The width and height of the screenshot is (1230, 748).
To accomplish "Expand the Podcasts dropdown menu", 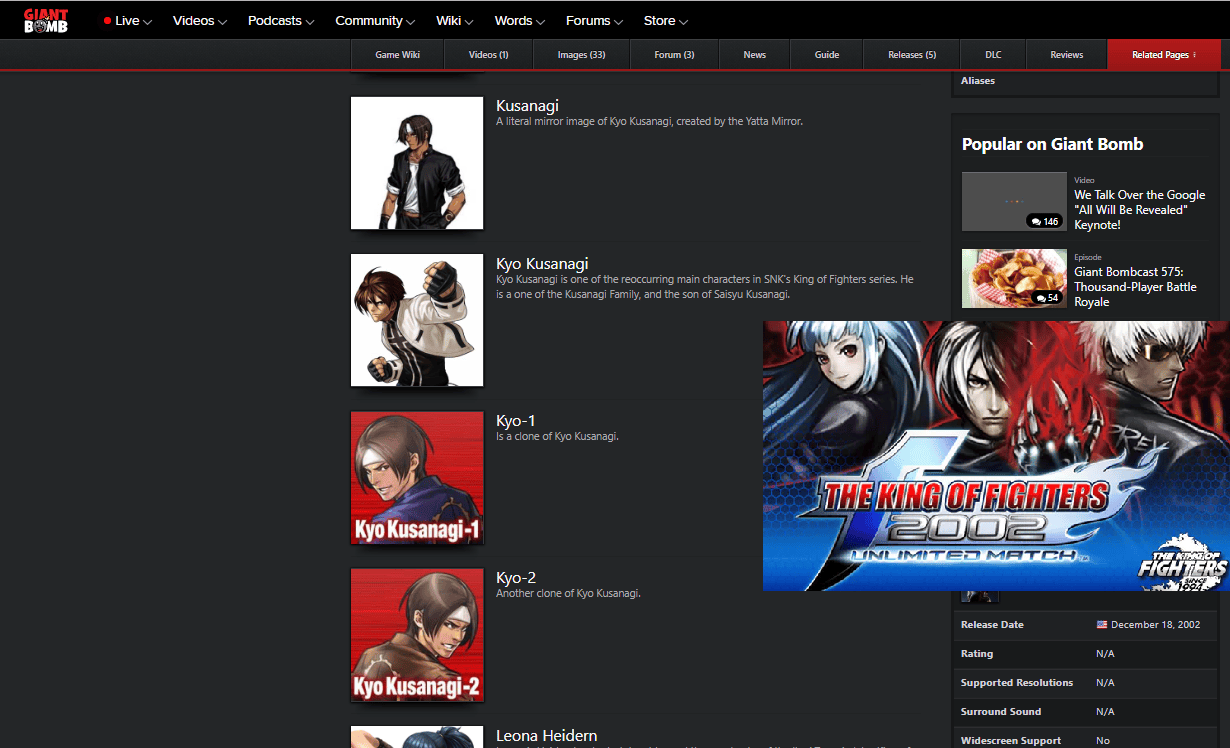I will (281, 21).
